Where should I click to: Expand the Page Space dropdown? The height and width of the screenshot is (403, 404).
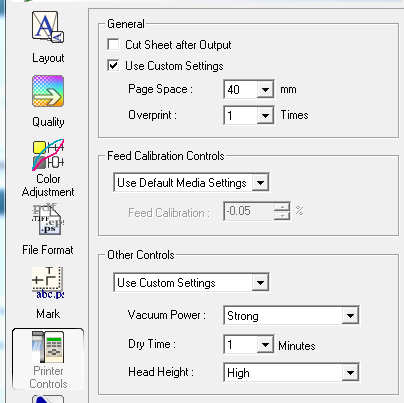(265, 89)
